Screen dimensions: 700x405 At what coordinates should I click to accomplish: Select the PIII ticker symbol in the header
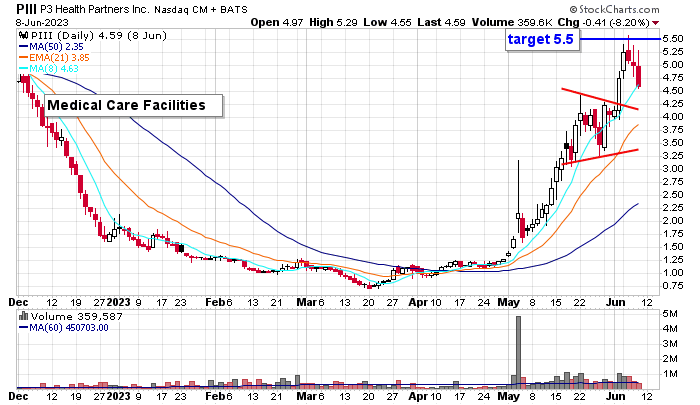pos(26,9)
